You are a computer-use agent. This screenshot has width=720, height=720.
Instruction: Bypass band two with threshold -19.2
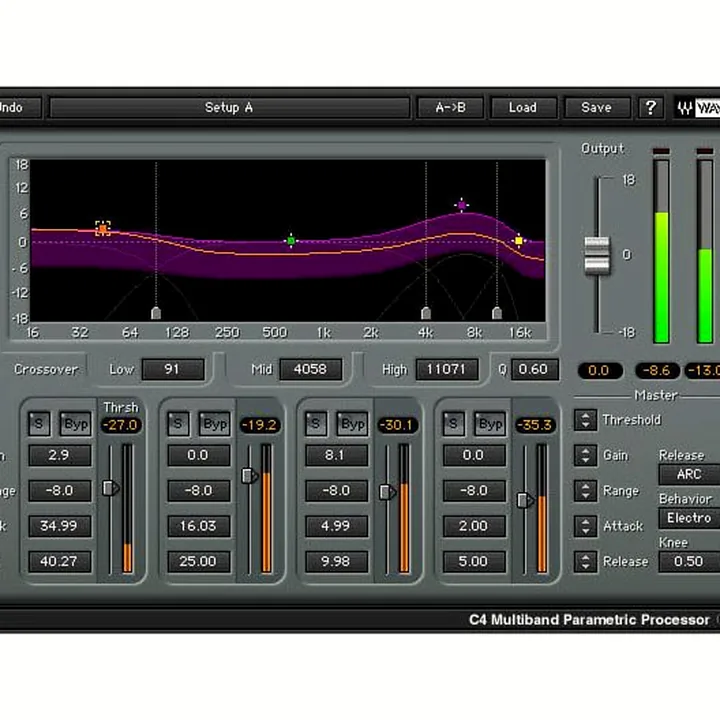click(x=214, y=423)
